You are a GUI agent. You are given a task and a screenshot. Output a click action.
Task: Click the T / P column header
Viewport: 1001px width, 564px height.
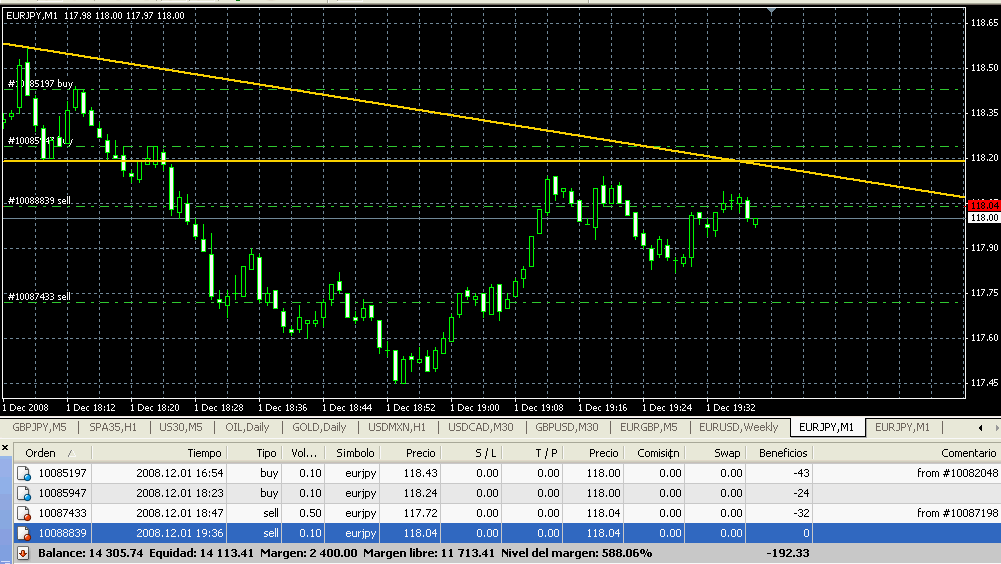click(532, 453)
